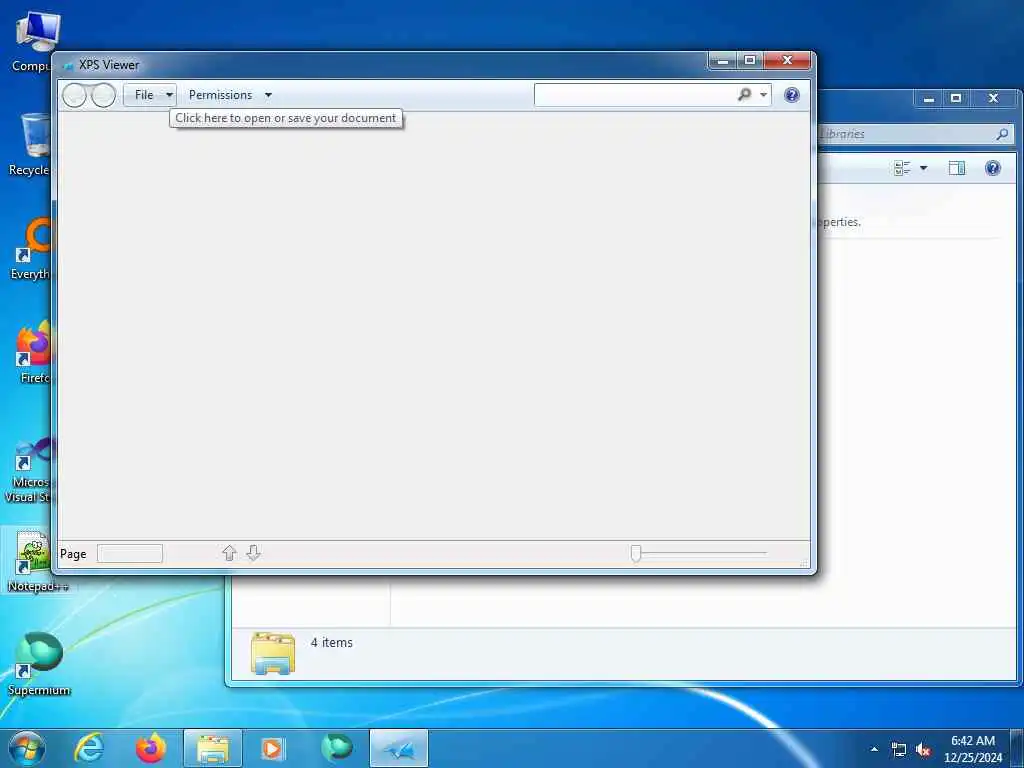The width and height of the screenshot is (1024, 768).
Task: Open the network tray icon
Action: 899,750
